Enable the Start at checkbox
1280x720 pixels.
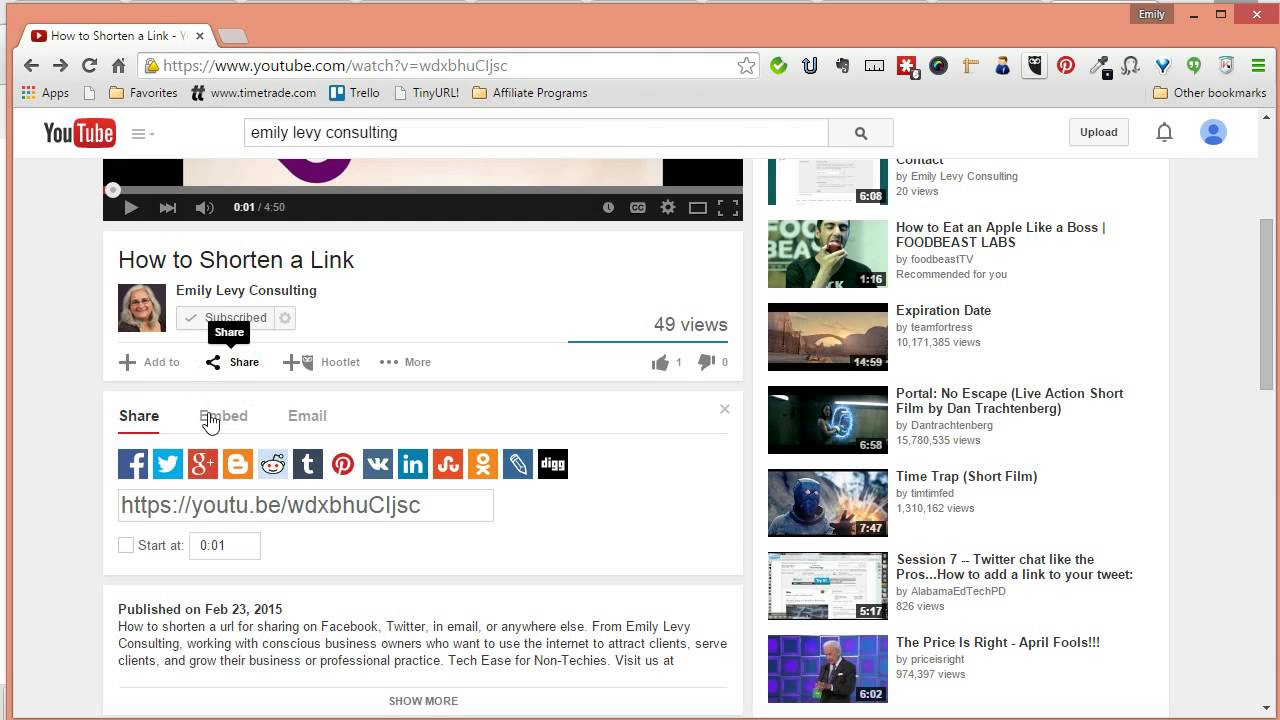(126, 545)
